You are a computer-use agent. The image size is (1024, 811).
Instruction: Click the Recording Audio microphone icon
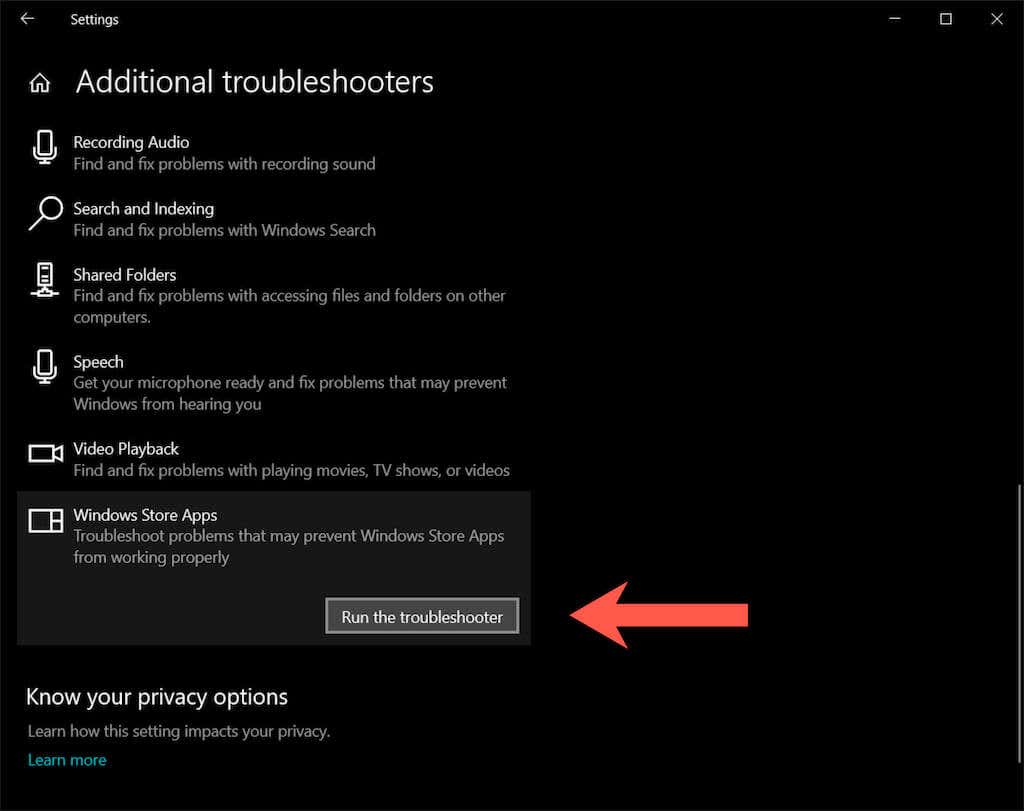(44, 148)
